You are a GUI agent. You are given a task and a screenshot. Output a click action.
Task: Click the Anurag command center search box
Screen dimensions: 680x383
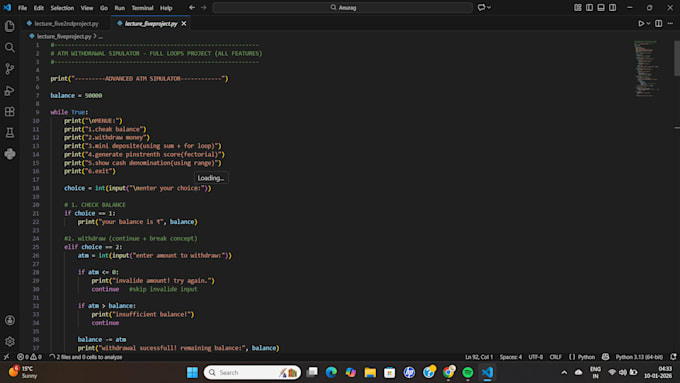(343, 7)
